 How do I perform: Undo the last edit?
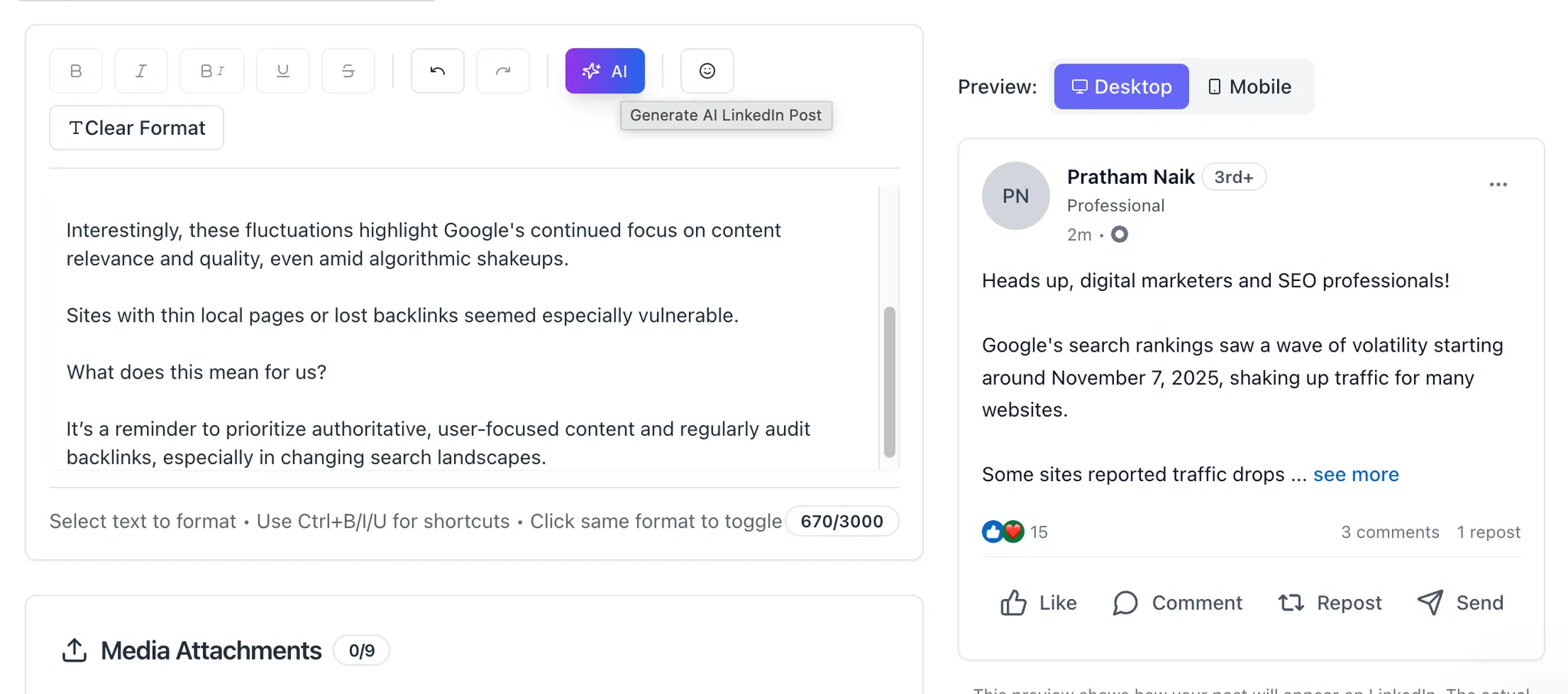437,71
